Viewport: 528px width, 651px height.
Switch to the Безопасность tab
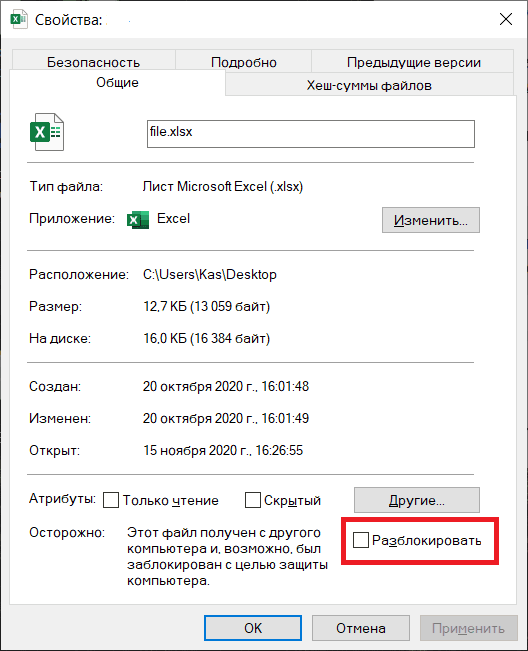click(93, 61)
